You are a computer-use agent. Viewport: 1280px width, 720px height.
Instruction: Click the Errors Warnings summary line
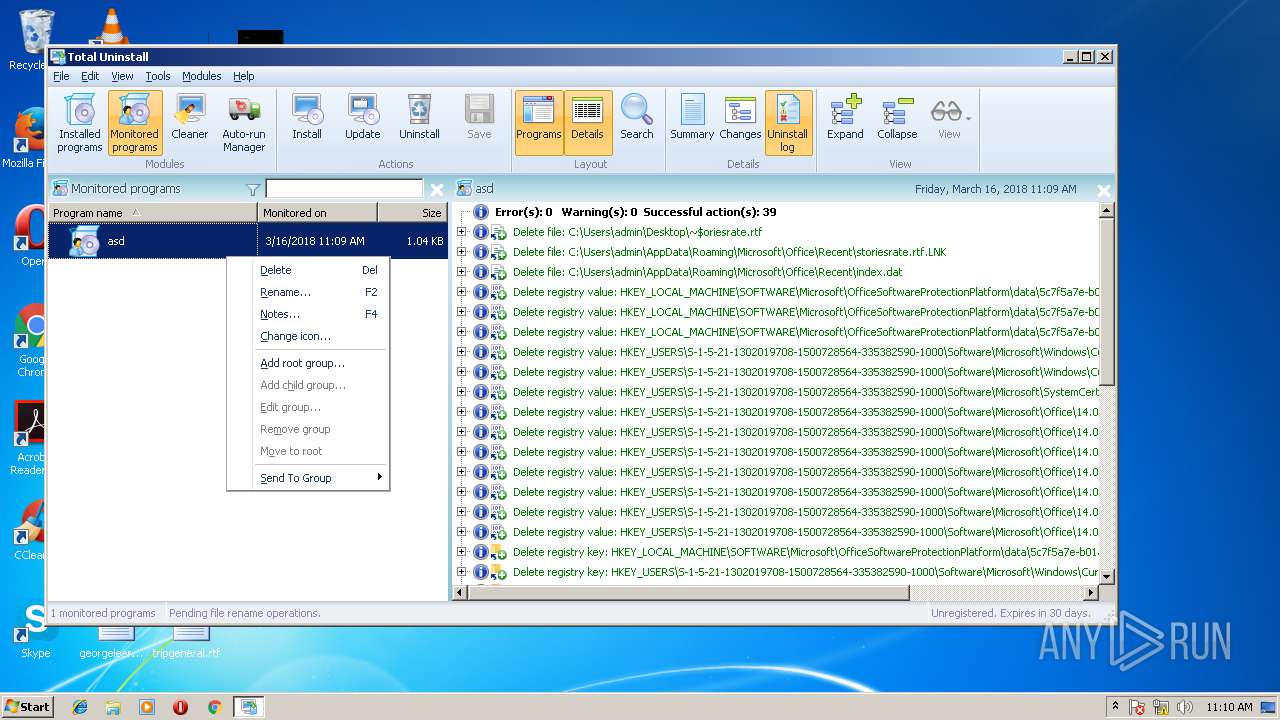[x=635, y=212]
